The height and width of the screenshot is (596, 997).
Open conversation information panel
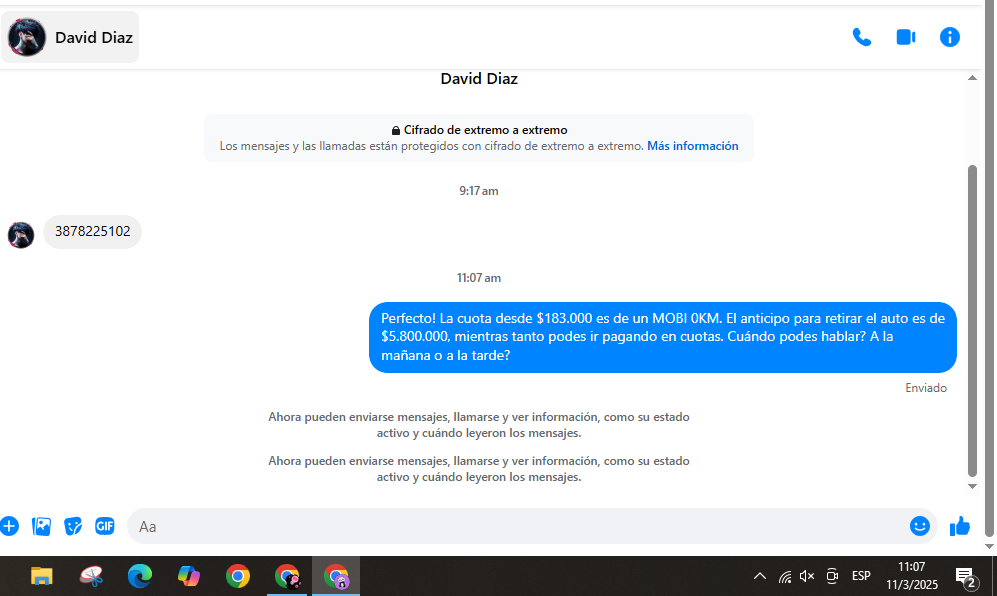click(949, 38)
